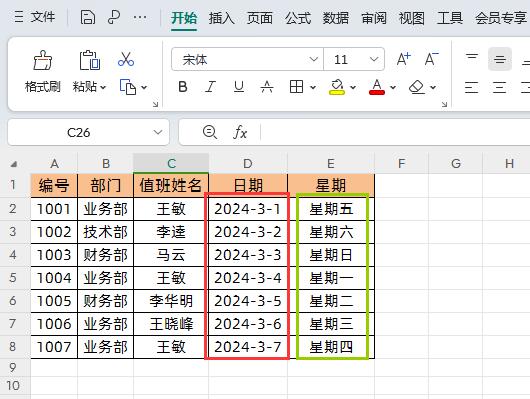Click the increase font size icon
The image size is (530, 399).
click(404, 59)
